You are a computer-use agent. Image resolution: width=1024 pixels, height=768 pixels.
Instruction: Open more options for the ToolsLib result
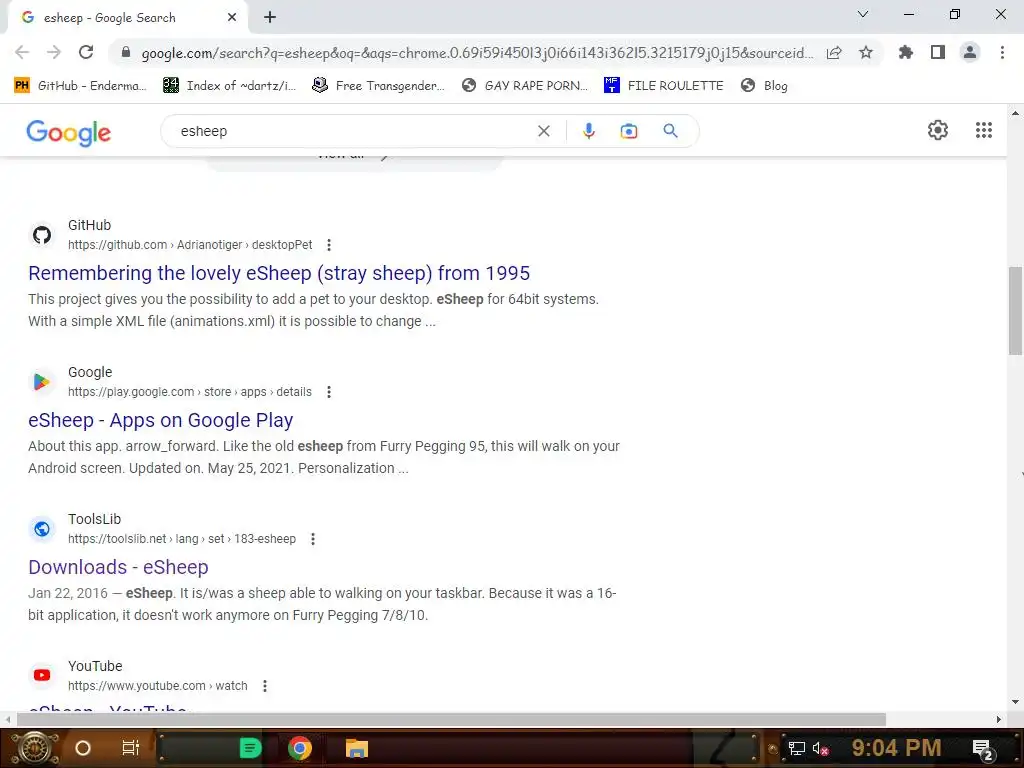[x=313, y=539]
